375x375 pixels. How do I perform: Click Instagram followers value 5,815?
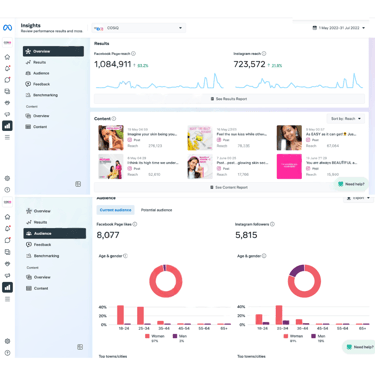coord(246,235)
